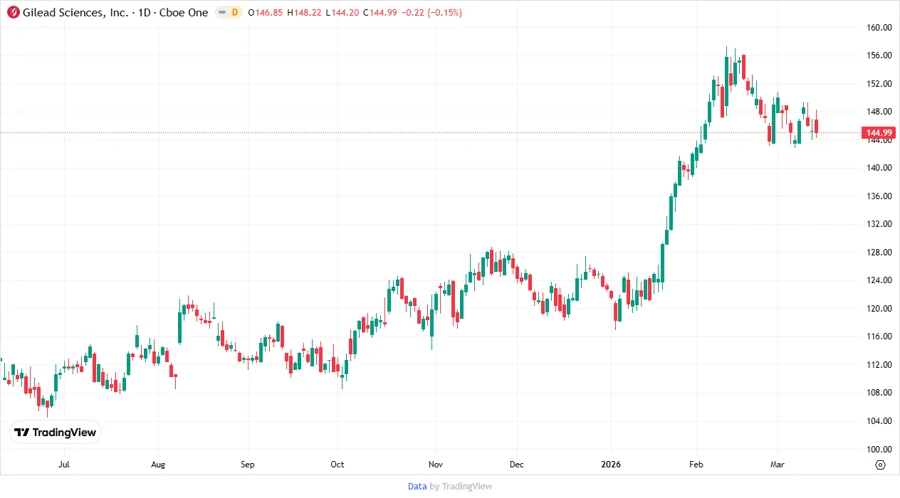Click the 100.00 price axis label
Image resolution: width=900 pixels, height=498 pixels.
(x=879, y=449)
